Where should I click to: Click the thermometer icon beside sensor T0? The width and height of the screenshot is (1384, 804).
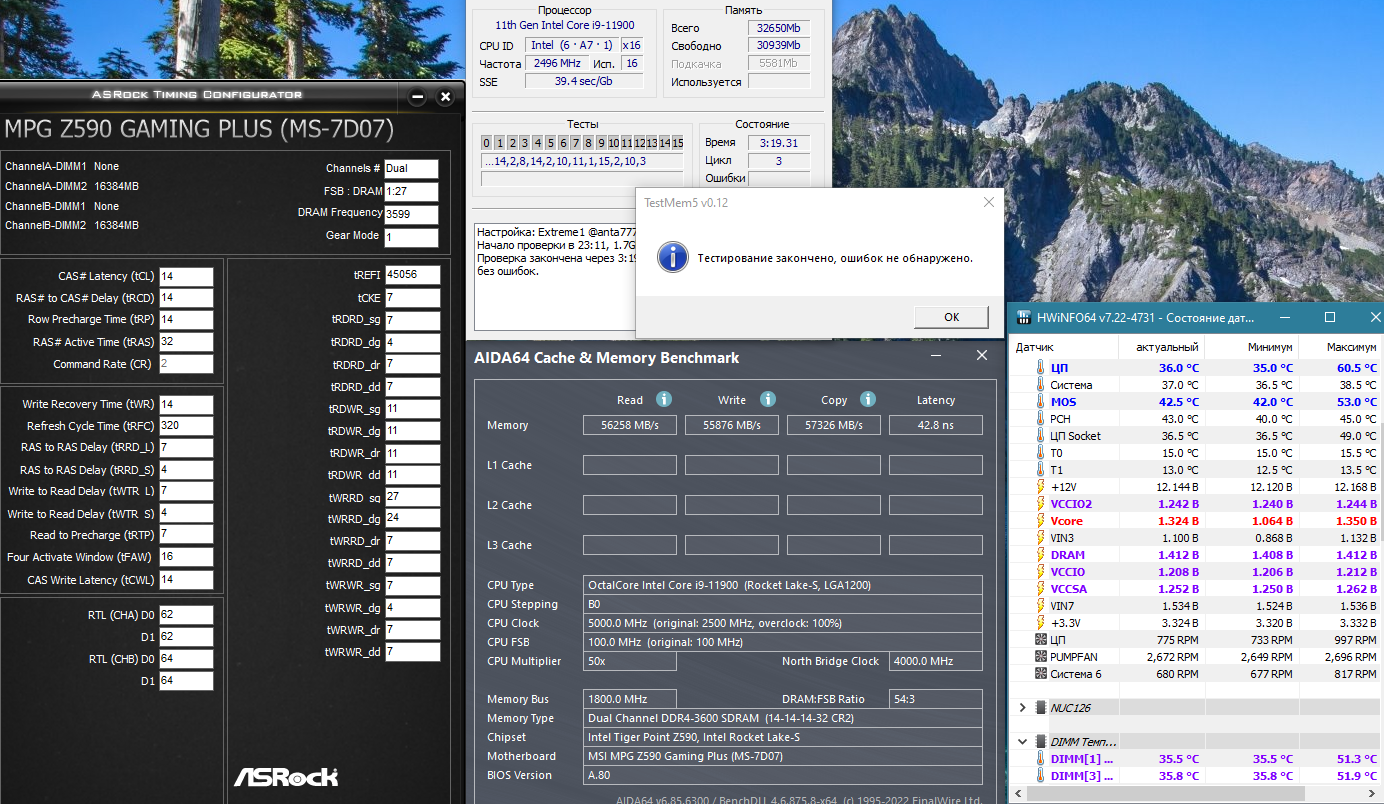pos(1040,453)
